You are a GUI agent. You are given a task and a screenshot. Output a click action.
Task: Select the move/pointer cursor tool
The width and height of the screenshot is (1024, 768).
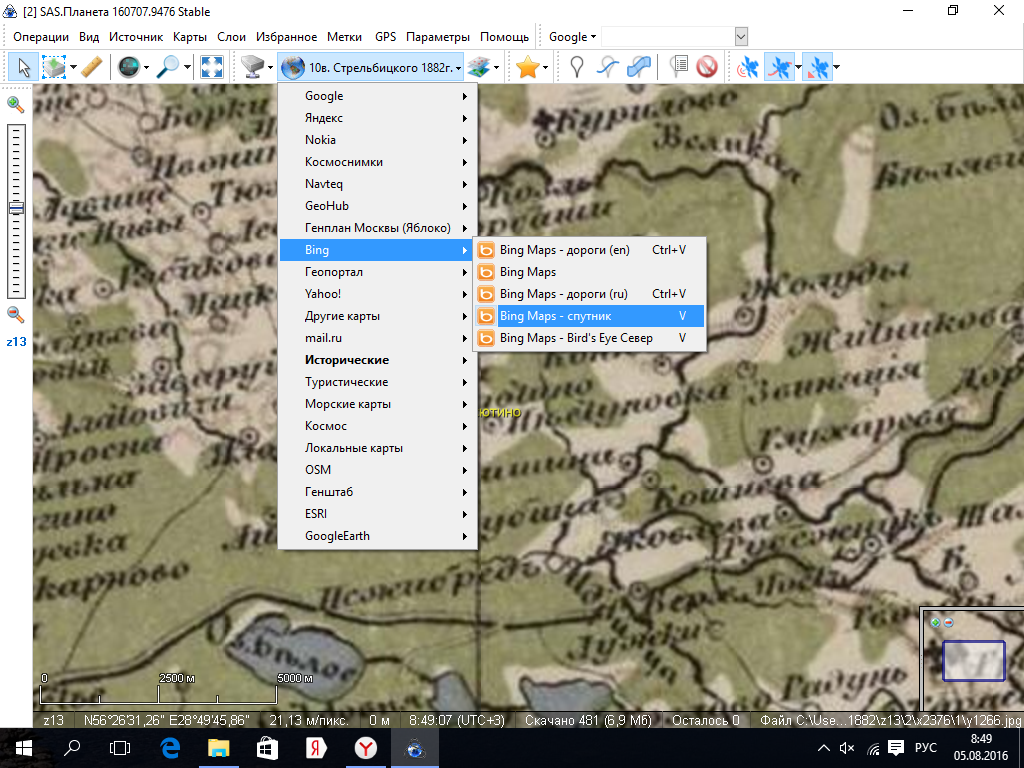tap(24, 67)
